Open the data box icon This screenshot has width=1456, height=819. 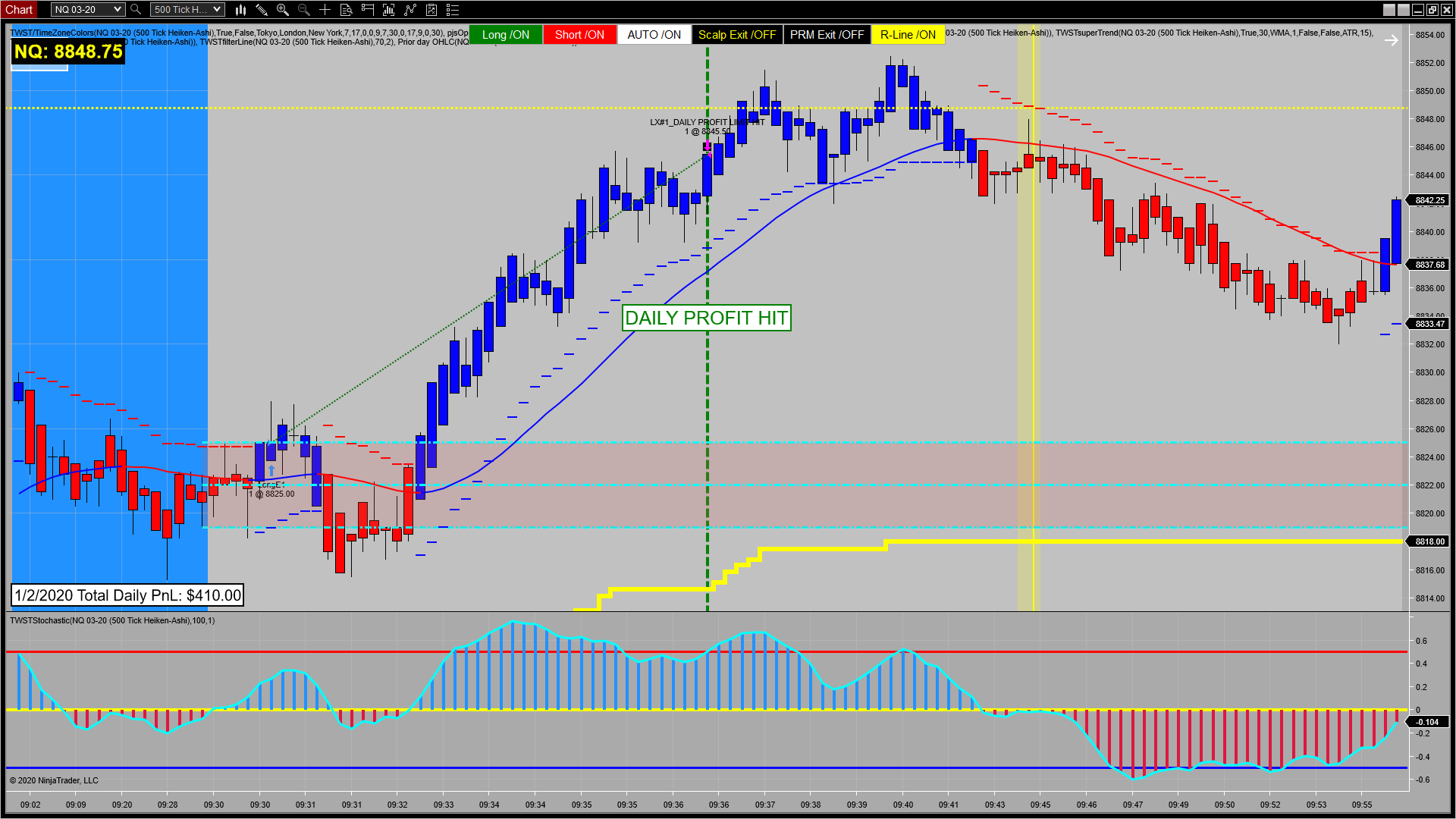coord(347,10)
